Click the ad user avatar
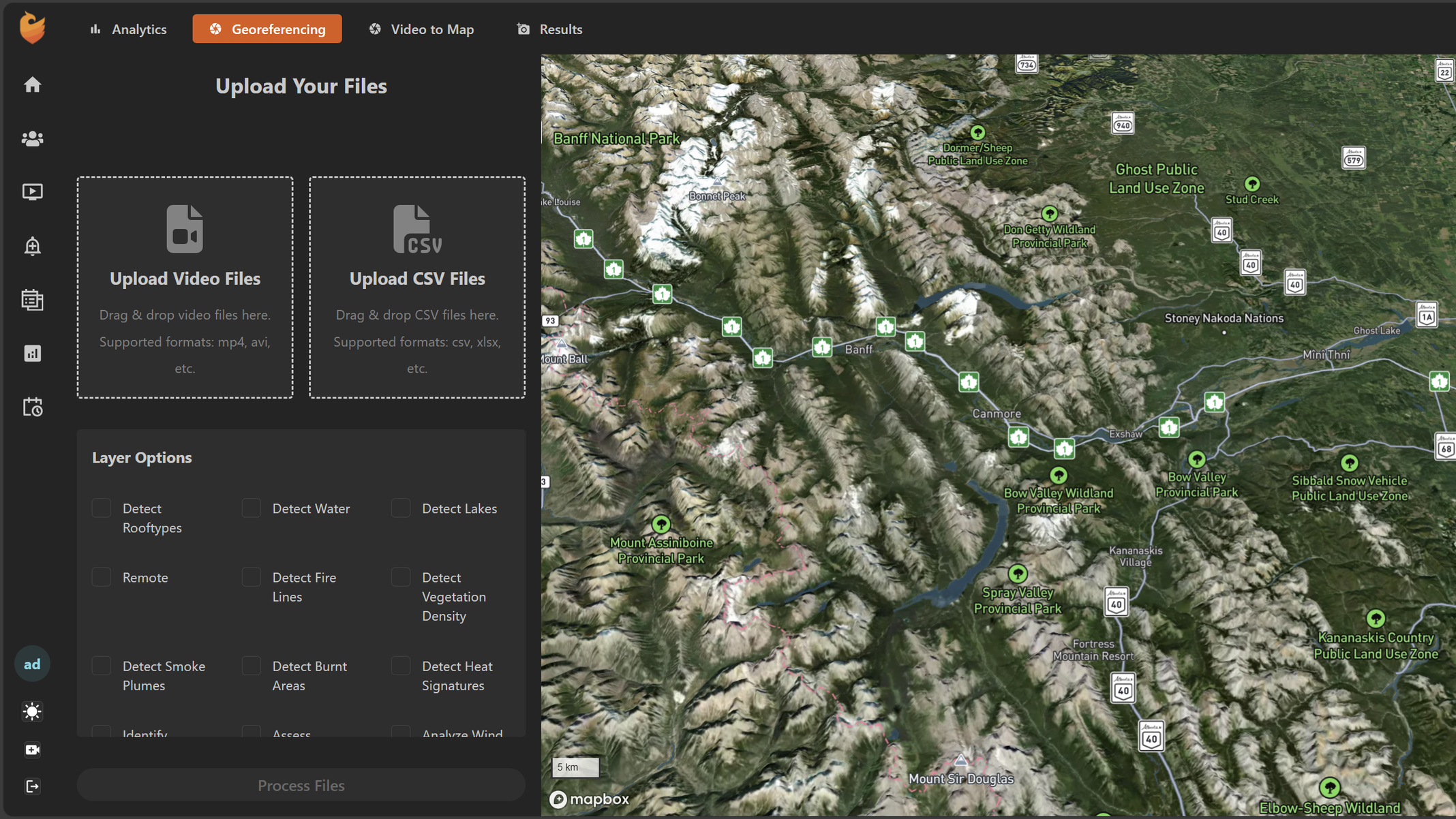 pos(32,664)
